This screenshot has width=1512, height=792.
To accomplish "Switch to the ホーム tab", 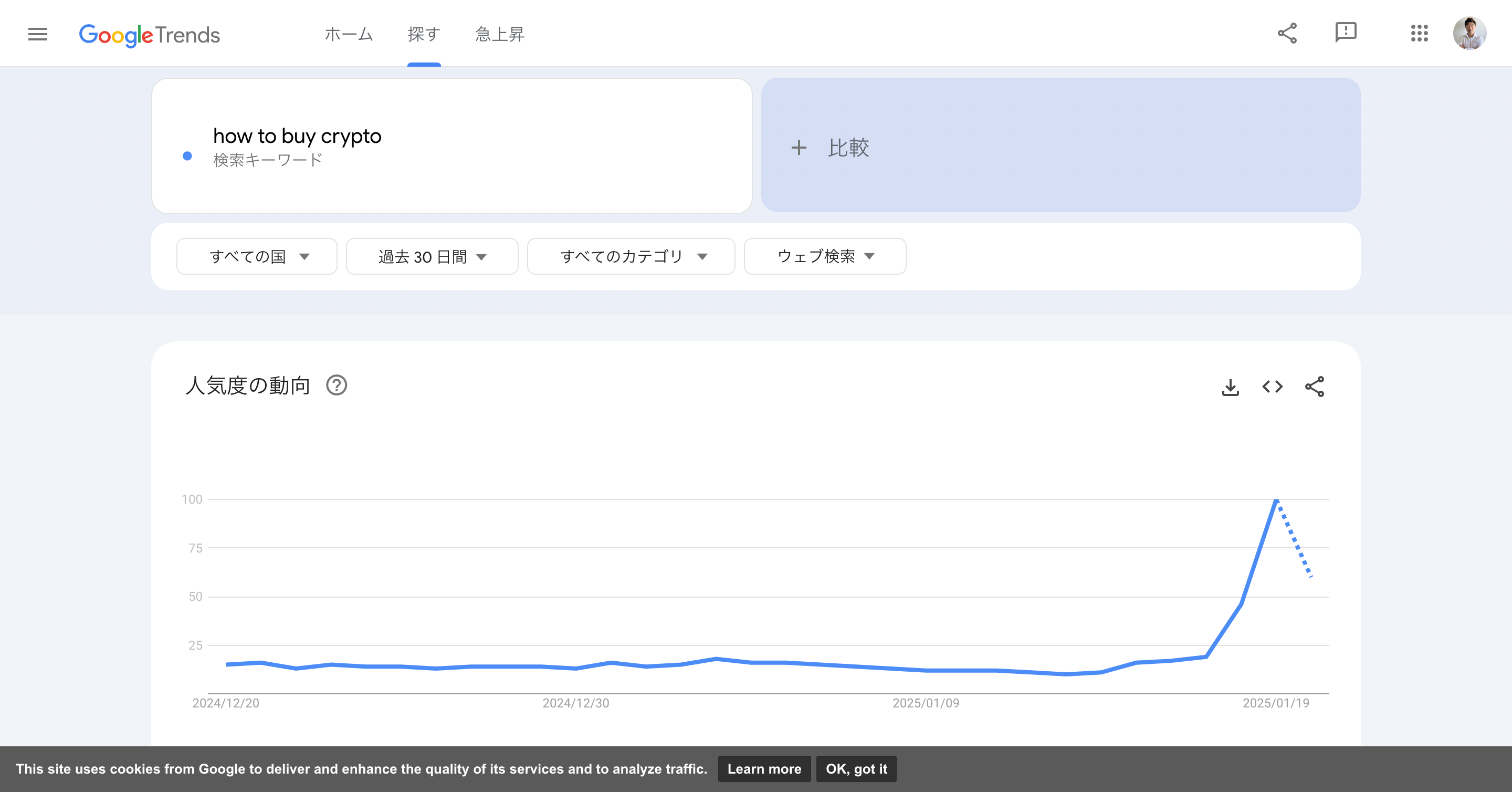I will [x=349, y=34].
